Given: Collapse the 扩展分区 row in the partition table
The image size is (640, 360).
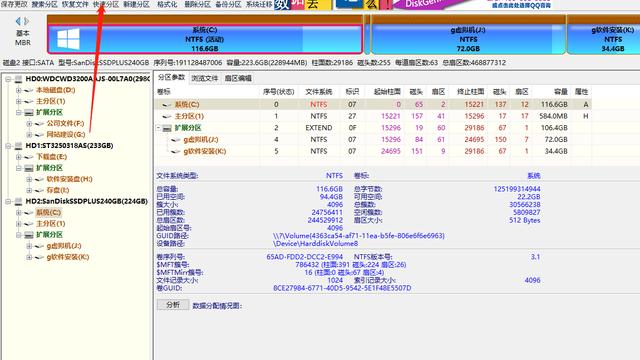Looking at the screenshot, I should (158, 128).
